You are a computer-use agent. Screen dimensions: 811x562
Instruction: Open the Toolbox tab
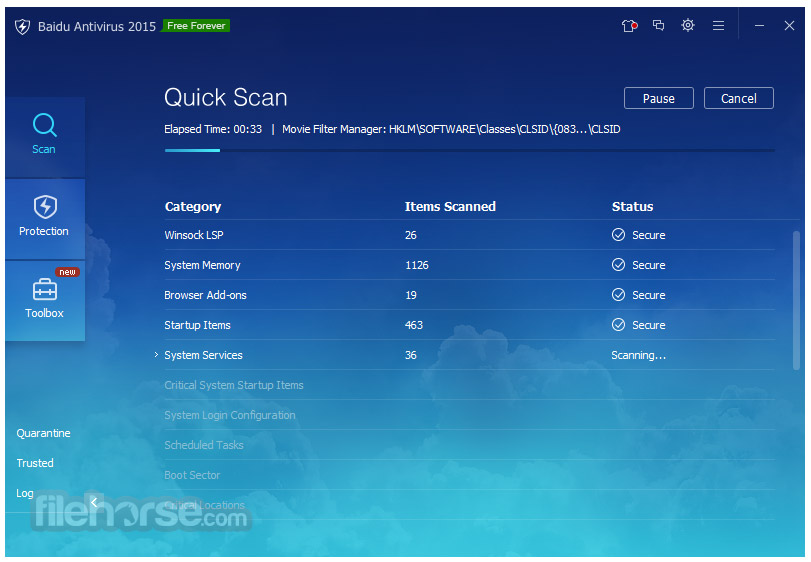(x=44, y=300)
